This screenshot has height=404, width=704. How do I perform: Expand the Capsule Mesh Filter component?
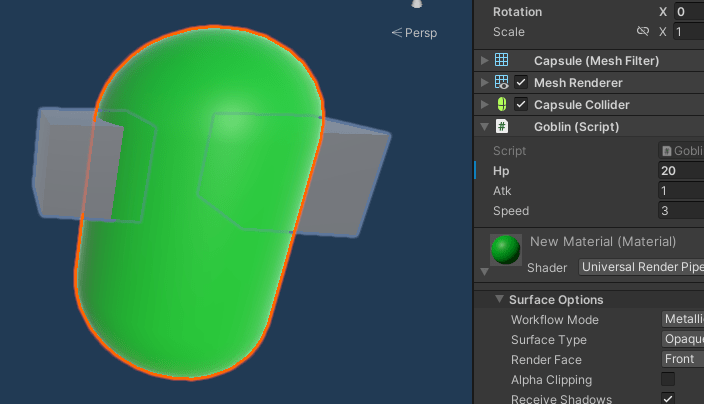[x=485, y=61]
